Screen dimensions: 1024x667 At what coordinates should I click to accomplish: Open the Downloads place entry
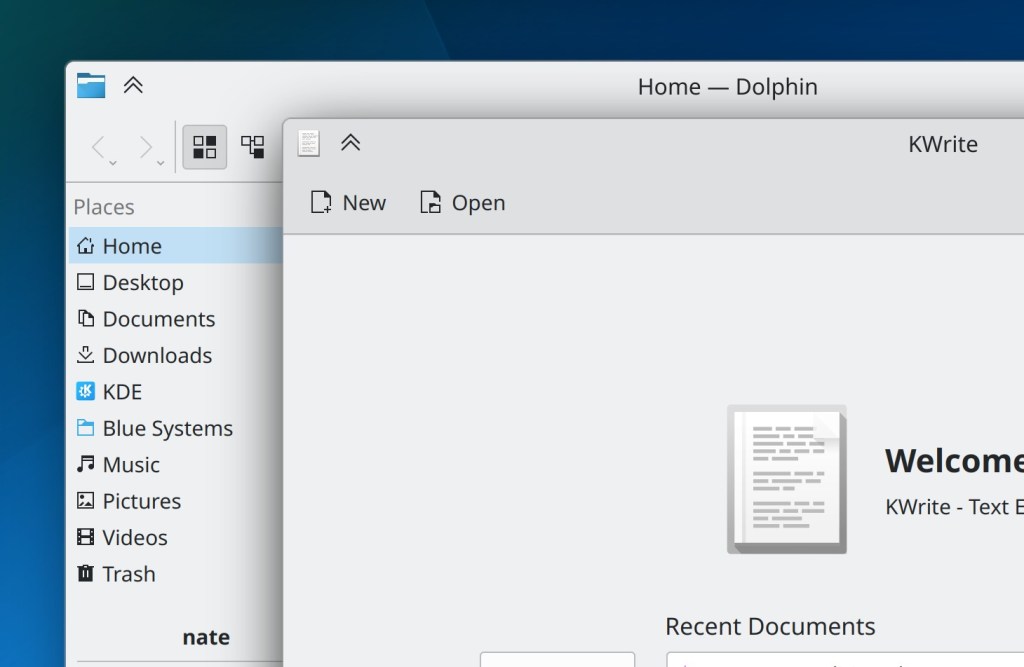click(x=156, y=356)
